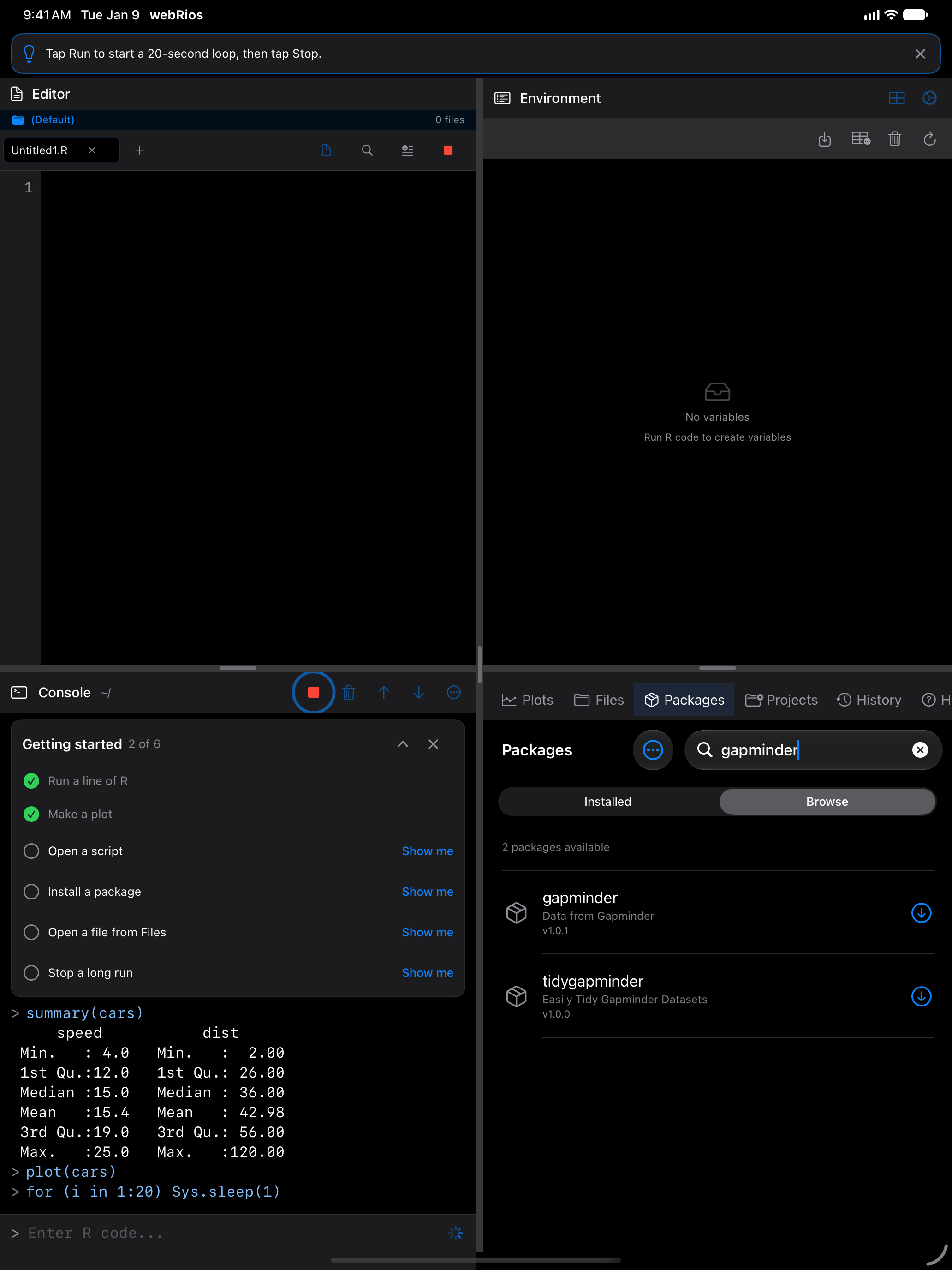Image resolution: width=952 pixels, height=1270 pixels.
Task: Collapse the Getting started checklist
Action: coord(403,744)
